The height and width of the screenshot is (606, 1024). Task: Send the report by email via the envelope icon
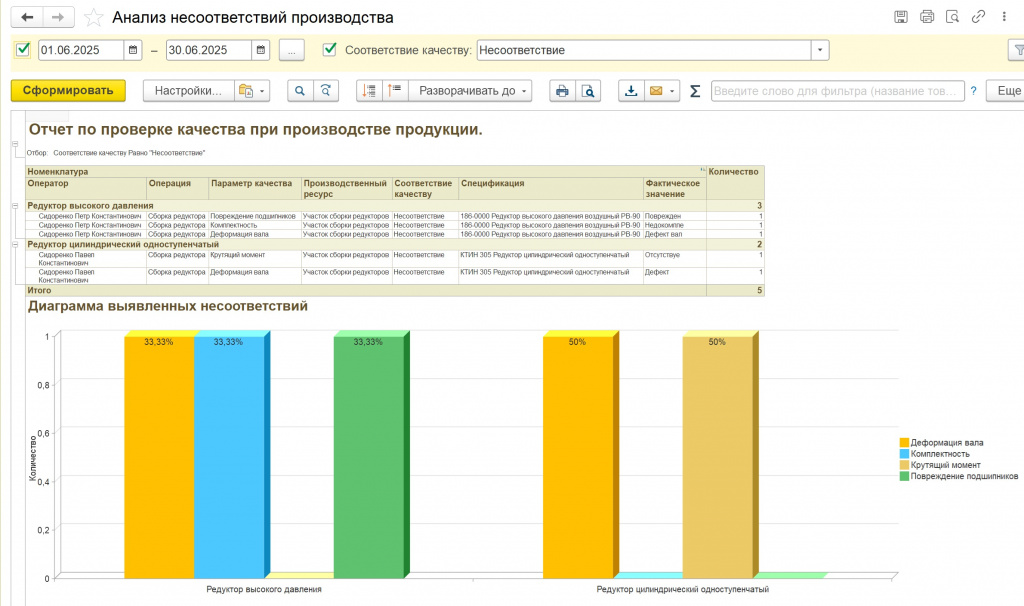coord(656,91)
